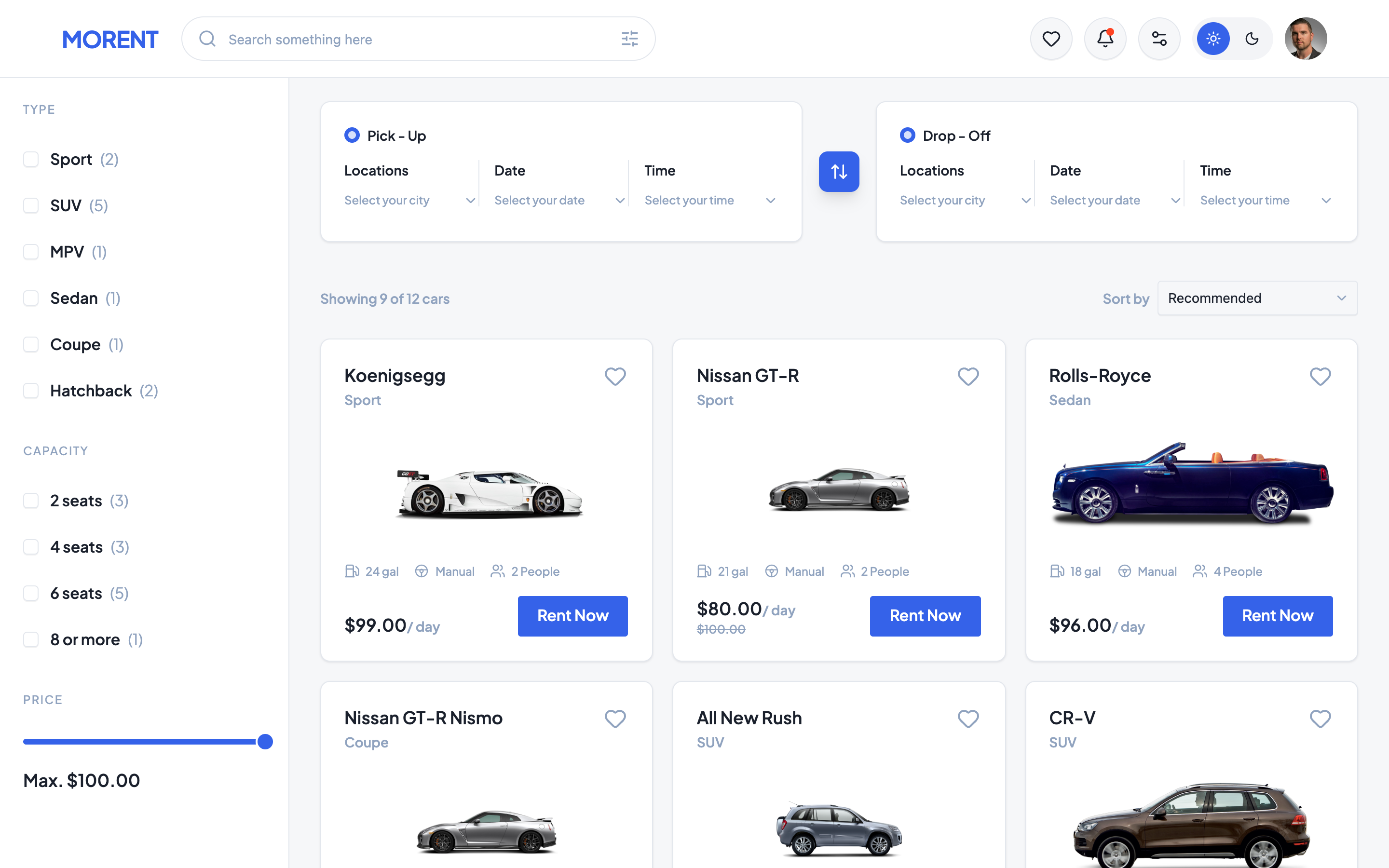
Task: Click search bar filter icon
Action: (630, 39)
